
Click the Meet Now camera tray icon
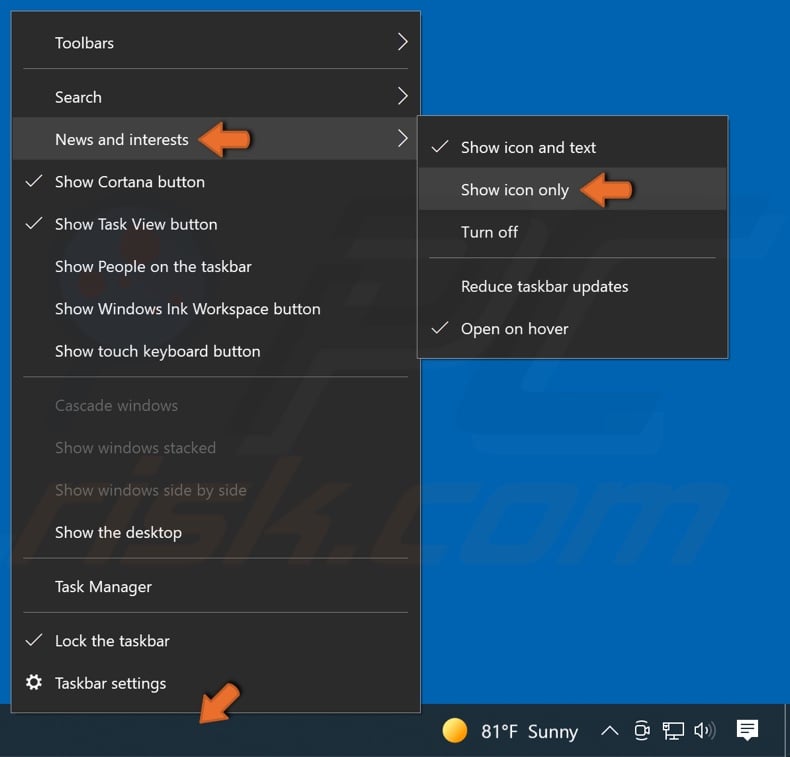tap(641, 730)
